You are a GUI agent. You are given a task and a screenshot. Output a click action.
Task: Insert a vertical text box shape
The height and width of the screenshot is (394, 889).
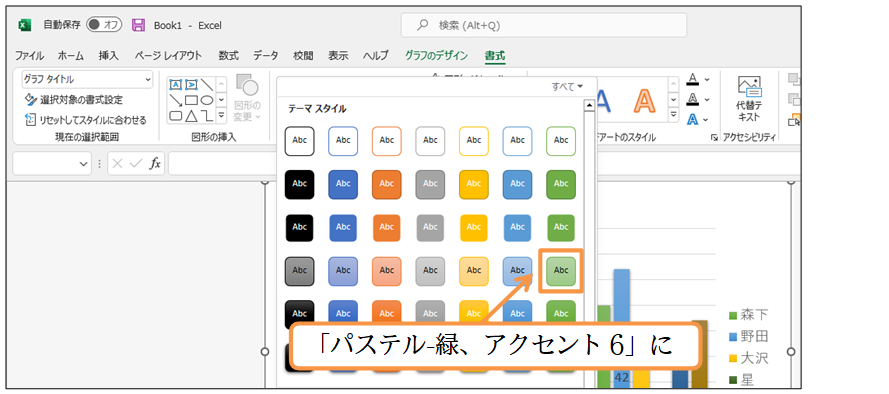[x=191, y=85]
